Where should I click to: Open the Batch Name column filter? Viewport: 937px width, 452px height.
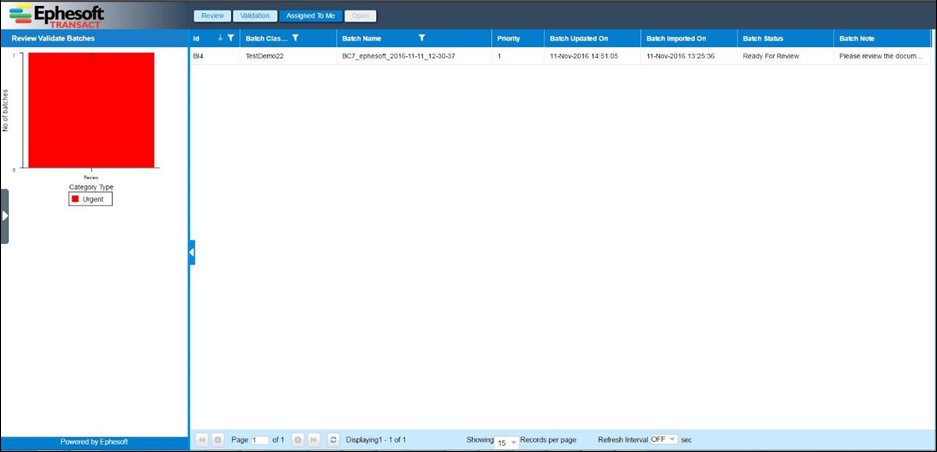pyautogui.click(x=422, y=38)
